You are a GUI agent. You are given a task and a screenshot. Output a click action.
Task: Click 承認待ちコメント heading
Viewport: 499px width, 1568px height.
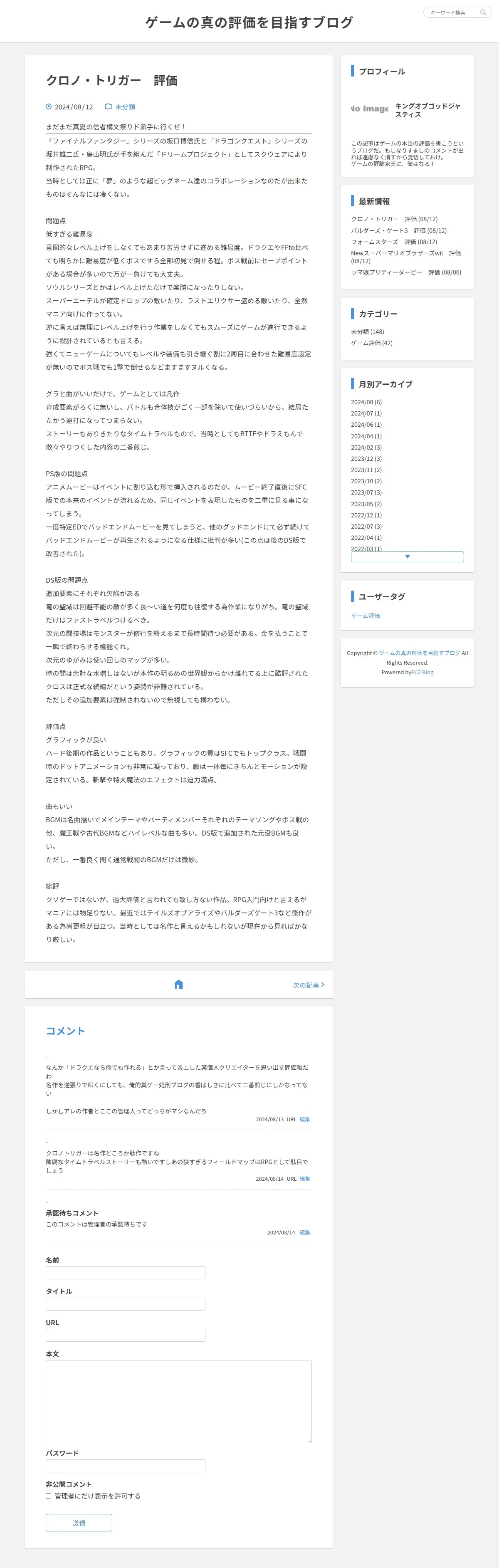point(72,1212)
